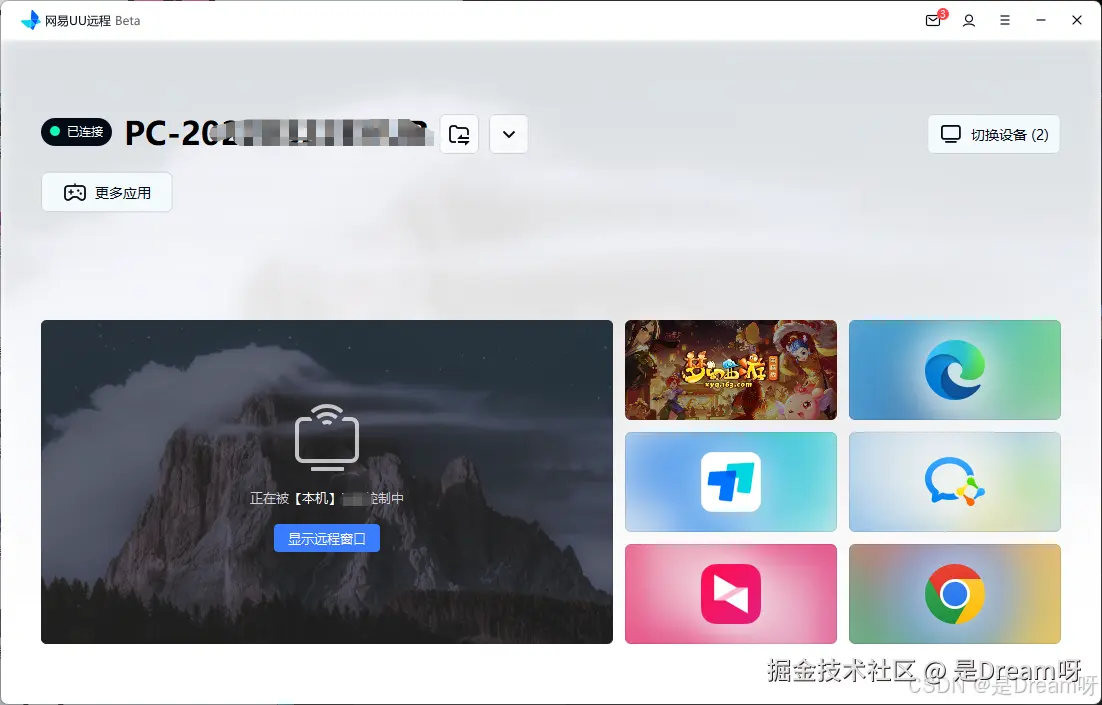Expand the device name dropdown chevron
Image resolution: width=1102 pixels, height=705 pixels.
(508, 134)
